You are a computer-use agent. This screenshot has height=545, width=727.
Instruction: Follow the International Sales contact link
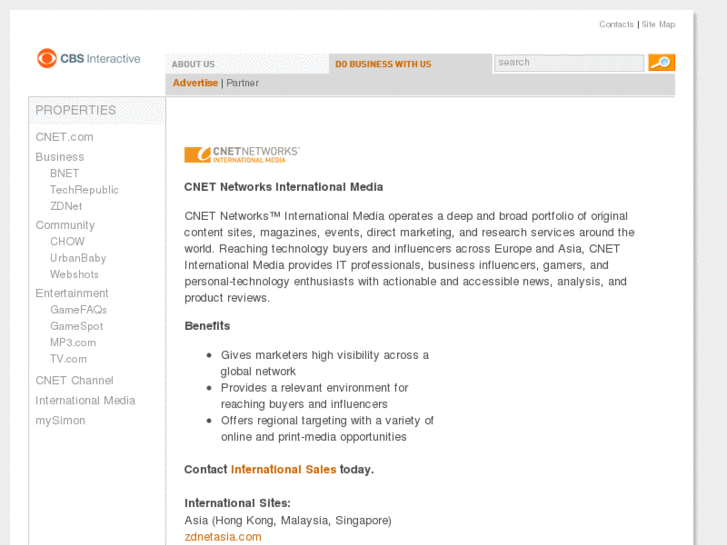coord(283,469)
